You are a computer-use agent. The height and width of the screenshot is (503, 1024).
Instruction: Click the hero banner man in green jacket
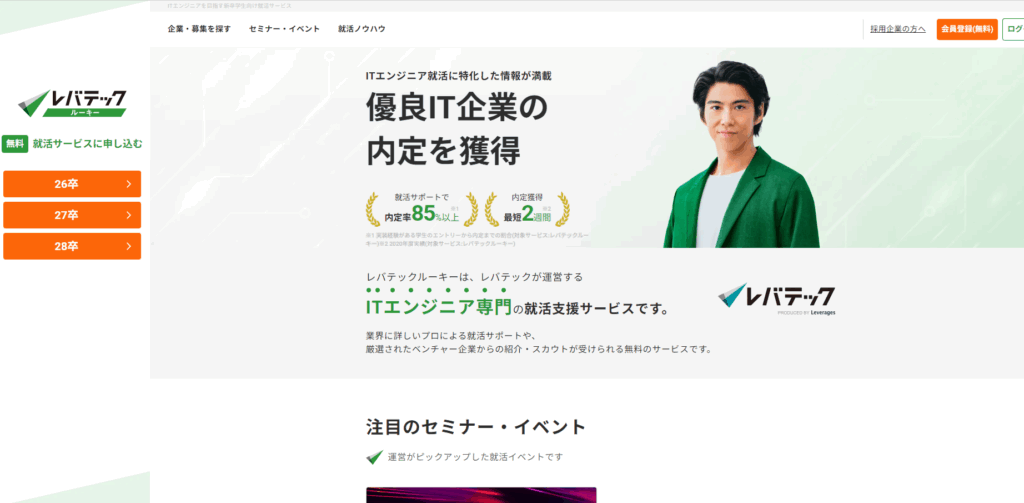tap(741, 155)
